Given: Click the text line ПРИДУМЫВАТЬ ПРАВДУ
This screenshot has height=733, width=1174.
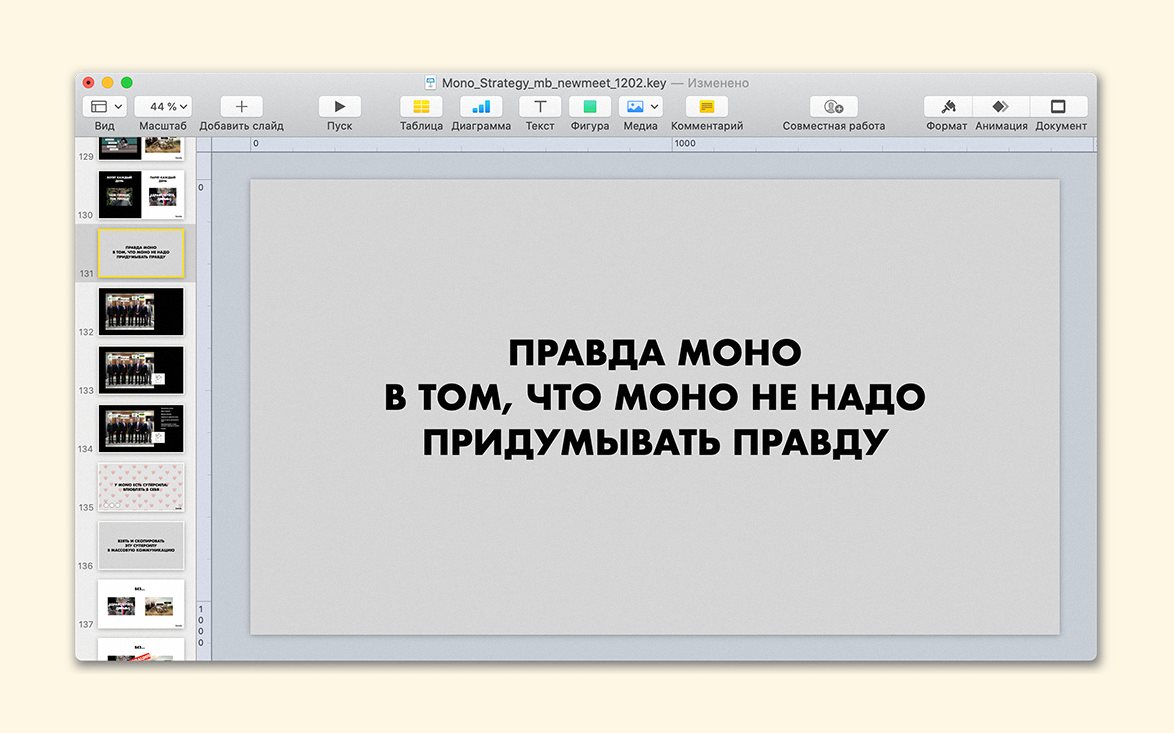Looking at the screenshot, I should tap(655, 443).
